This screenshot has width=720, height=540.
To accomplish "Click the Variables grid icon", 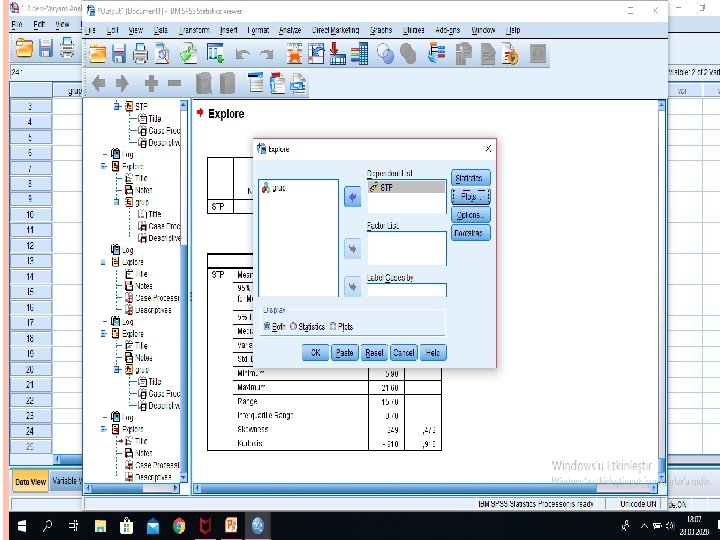I will (360, 53).
